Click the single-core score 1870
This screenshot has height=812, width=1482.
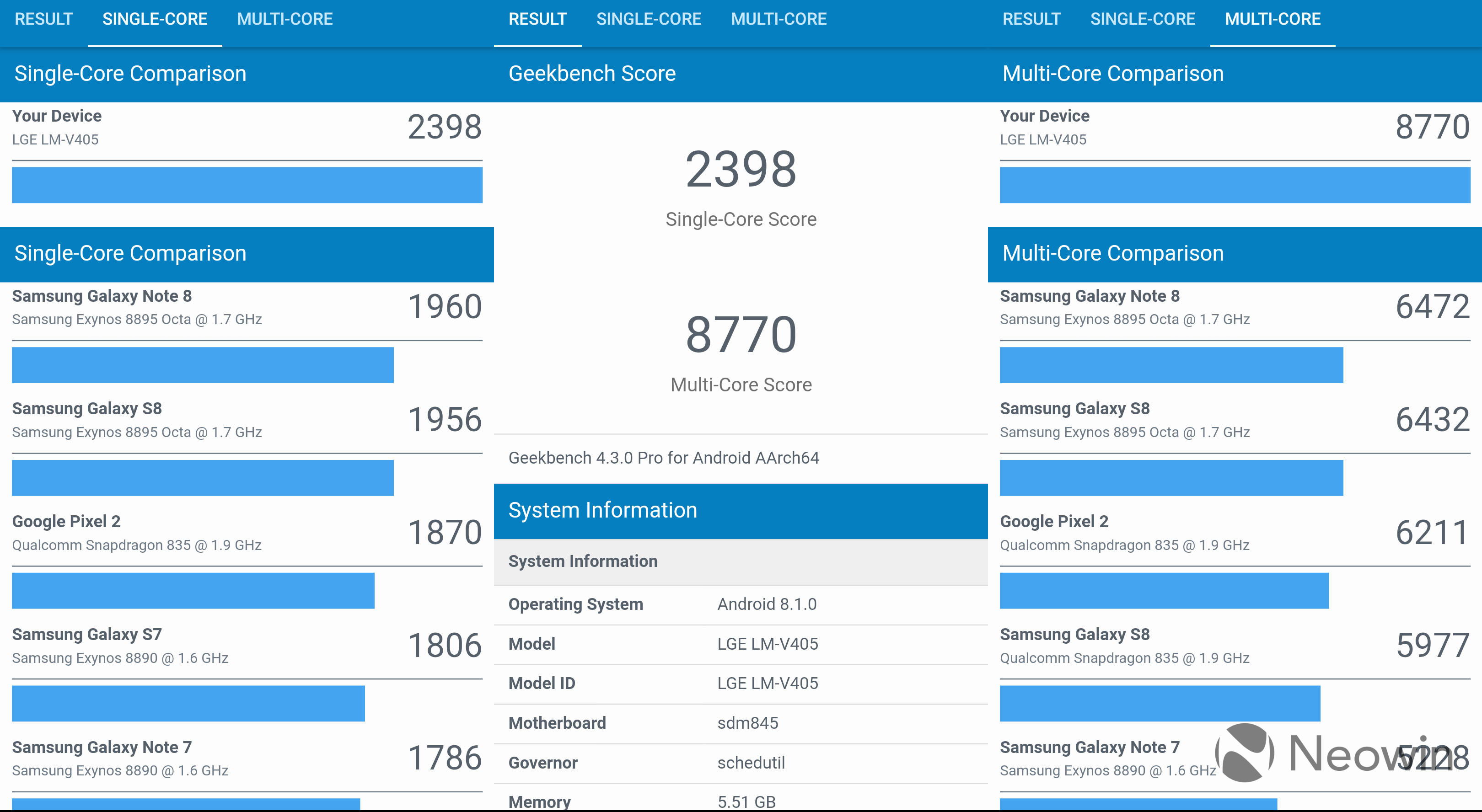[445, 532]
